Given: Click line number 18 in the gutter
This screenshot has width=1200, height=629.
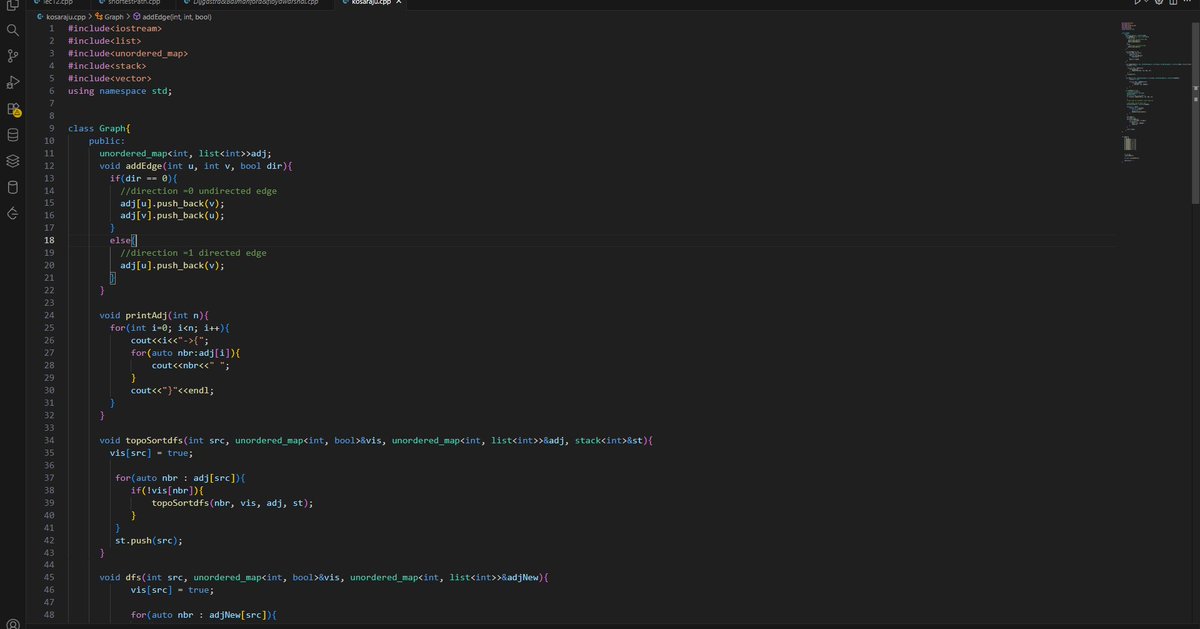Looking at the screenshot, I should (49, 241).
